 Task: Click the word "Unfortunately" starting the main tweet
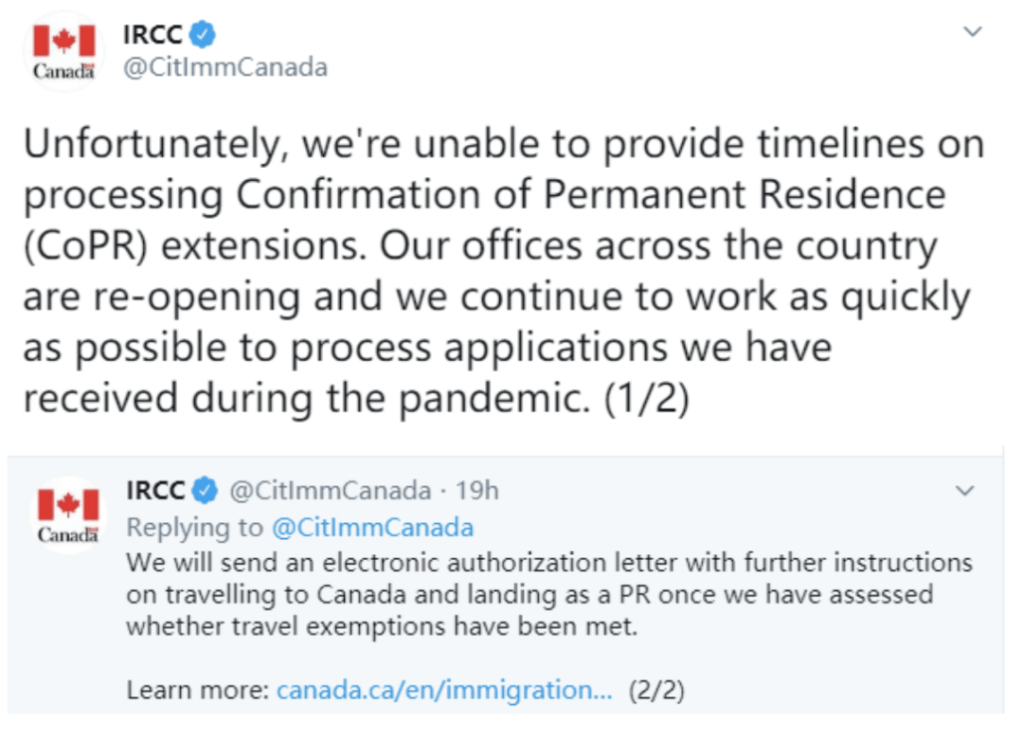pos(139,144)
